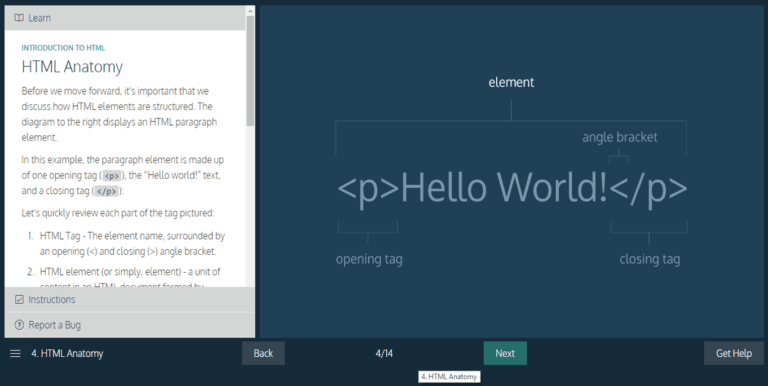Click the 'angle bracket' label in the diagram
The height and width of the screenshot is (386, 768).
click(x=620, y=137)
